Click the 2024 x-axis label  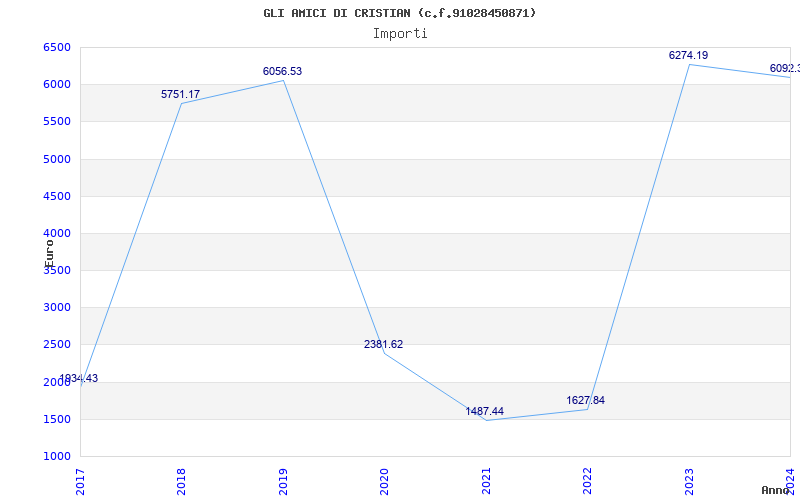[790, 482]
